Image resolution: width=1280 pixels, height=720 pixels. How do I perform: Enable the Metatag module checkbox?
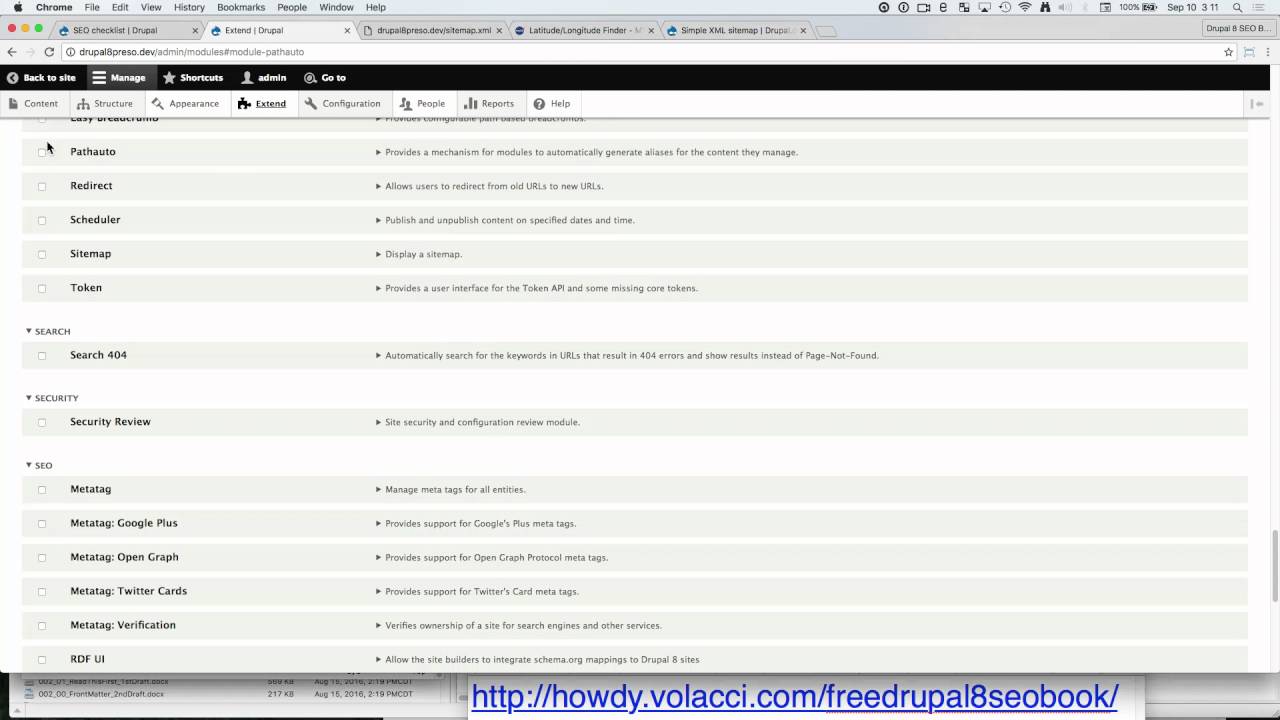pos(42,489)
